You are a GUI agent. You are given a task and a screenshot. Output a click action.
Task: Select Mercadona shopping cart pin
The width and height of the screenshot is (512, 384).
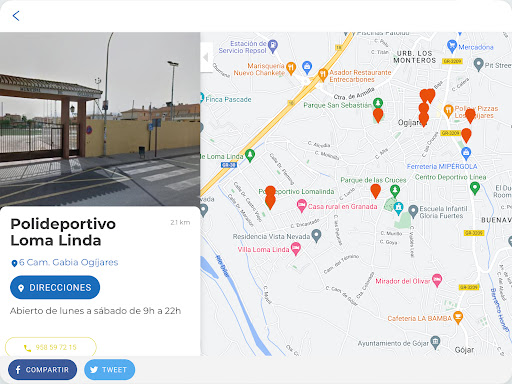[x=452, y=46]
